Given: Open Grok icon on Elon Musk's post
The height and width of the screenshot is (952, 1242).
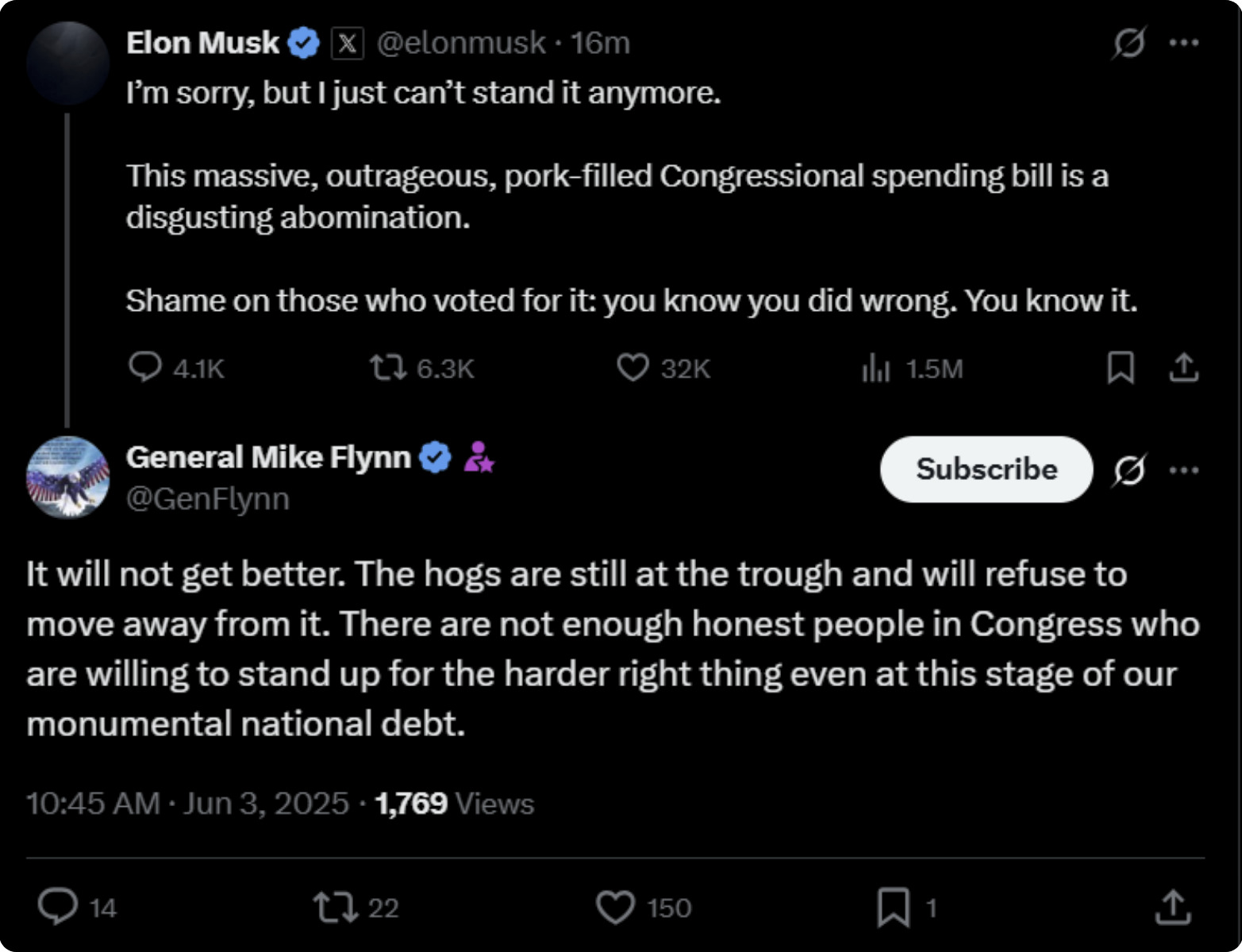Looking at the screenshot, I should tap(1129, 43).
